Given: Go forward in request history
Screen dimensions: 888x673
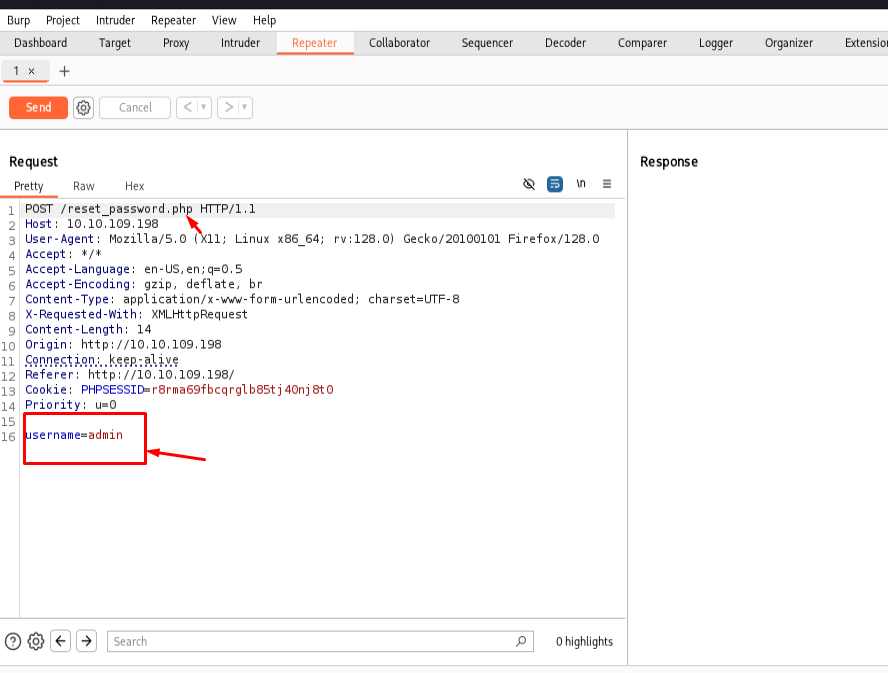Looking at the screenshot, I should click(228, 107).
